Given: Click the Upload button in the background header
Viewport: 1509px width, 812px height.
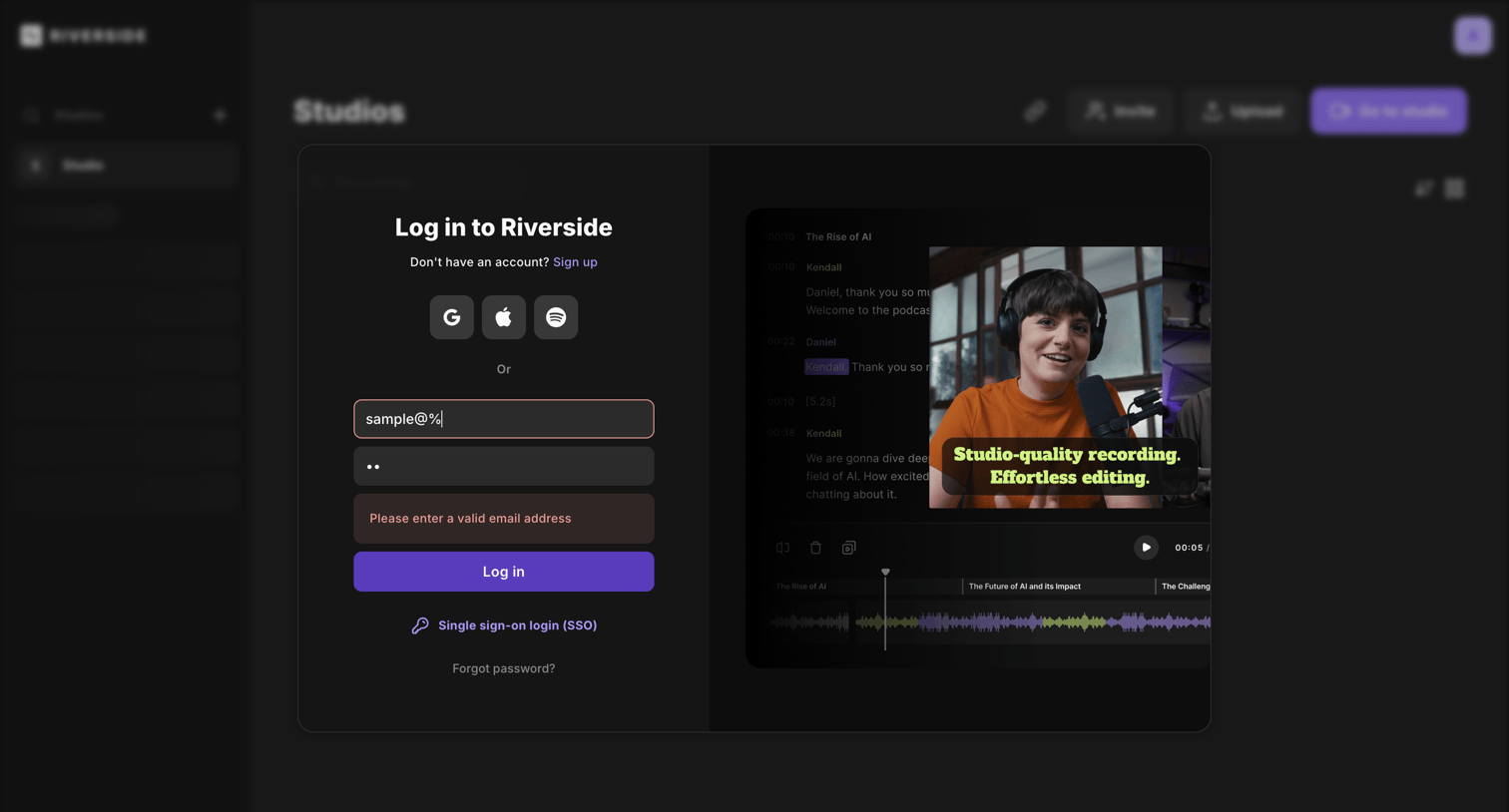Looking at the screenshot, I should [x=1243, y=111].
